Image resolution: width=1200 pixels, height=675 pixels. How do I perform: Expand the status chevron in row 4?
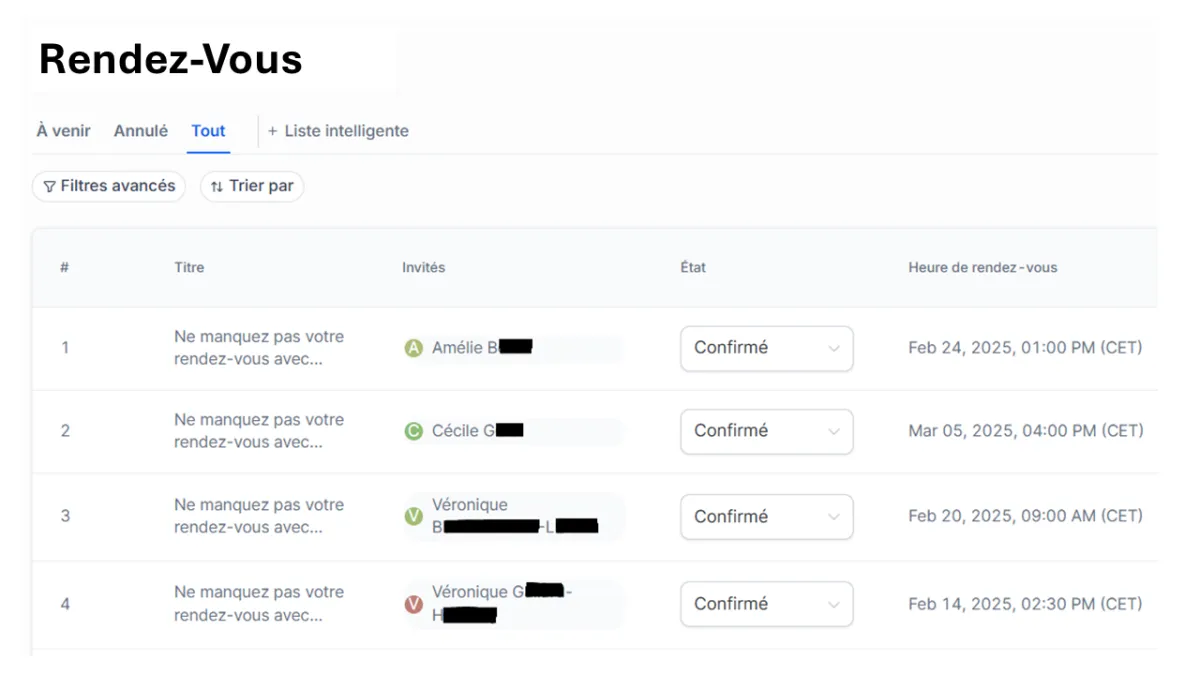click(834, 605)
